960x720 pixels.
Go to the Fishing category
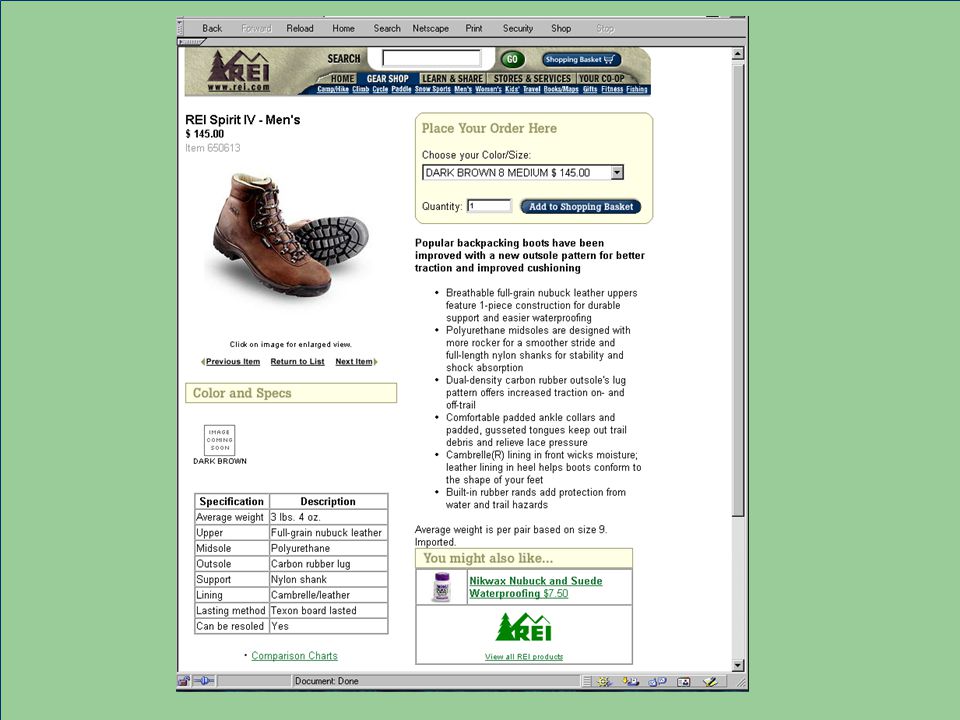pos(637,89)
